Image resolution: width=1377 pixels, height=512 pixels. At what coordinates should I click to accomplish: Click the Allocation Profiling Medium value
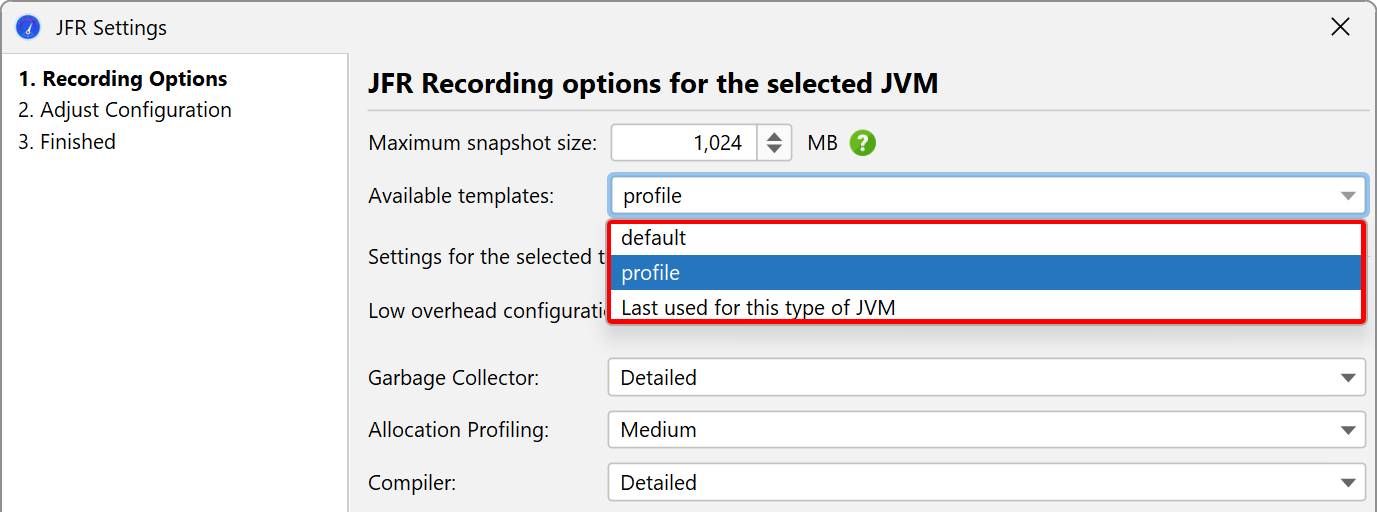(659, 430)
